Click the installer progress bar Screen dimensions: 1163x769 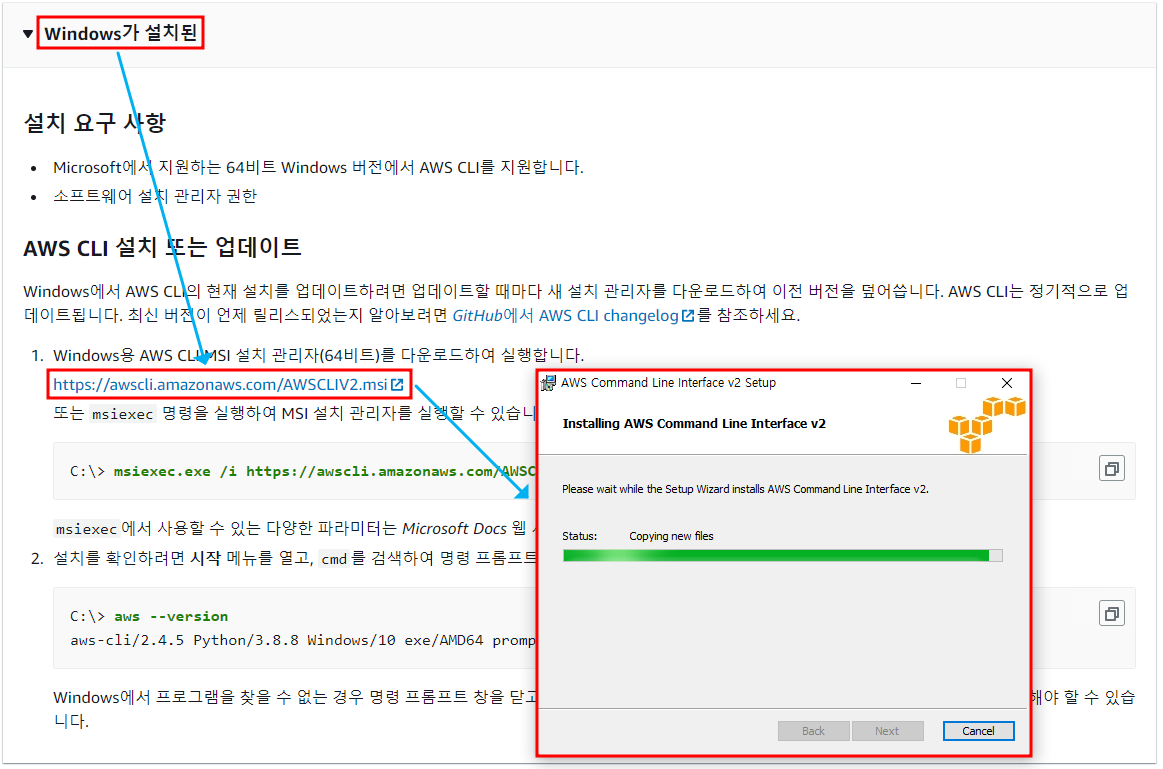[x=783, y=555]
